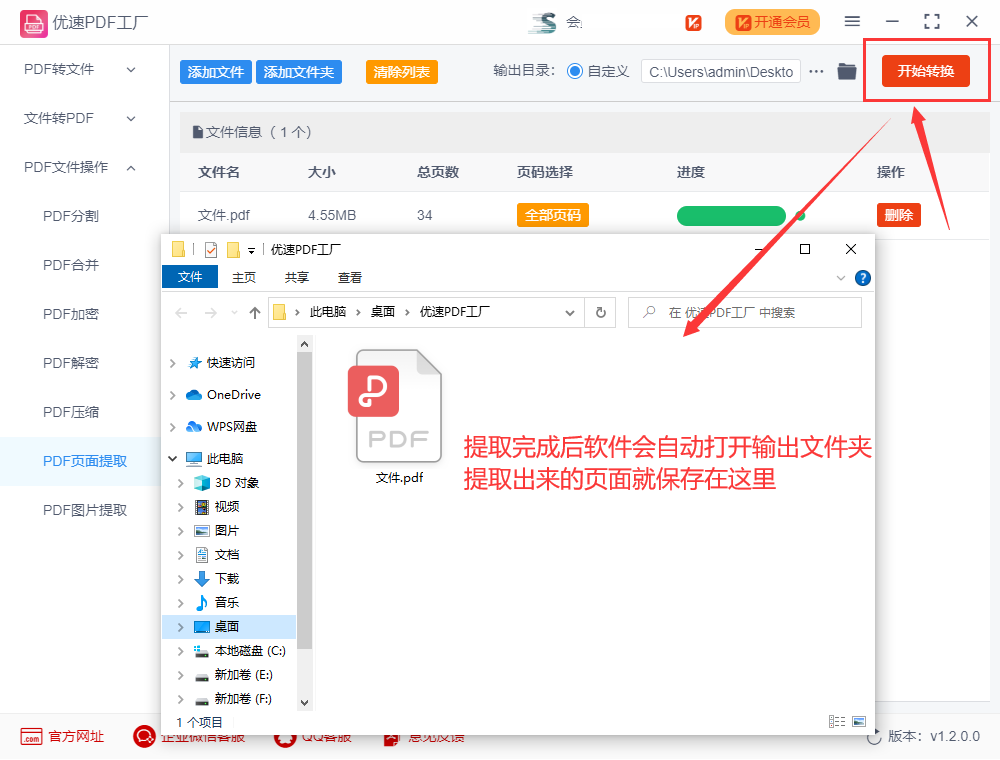Select 本地磁盘 (C:) drive
Screen dimensions: 1000x760
(x=240, y=651)
